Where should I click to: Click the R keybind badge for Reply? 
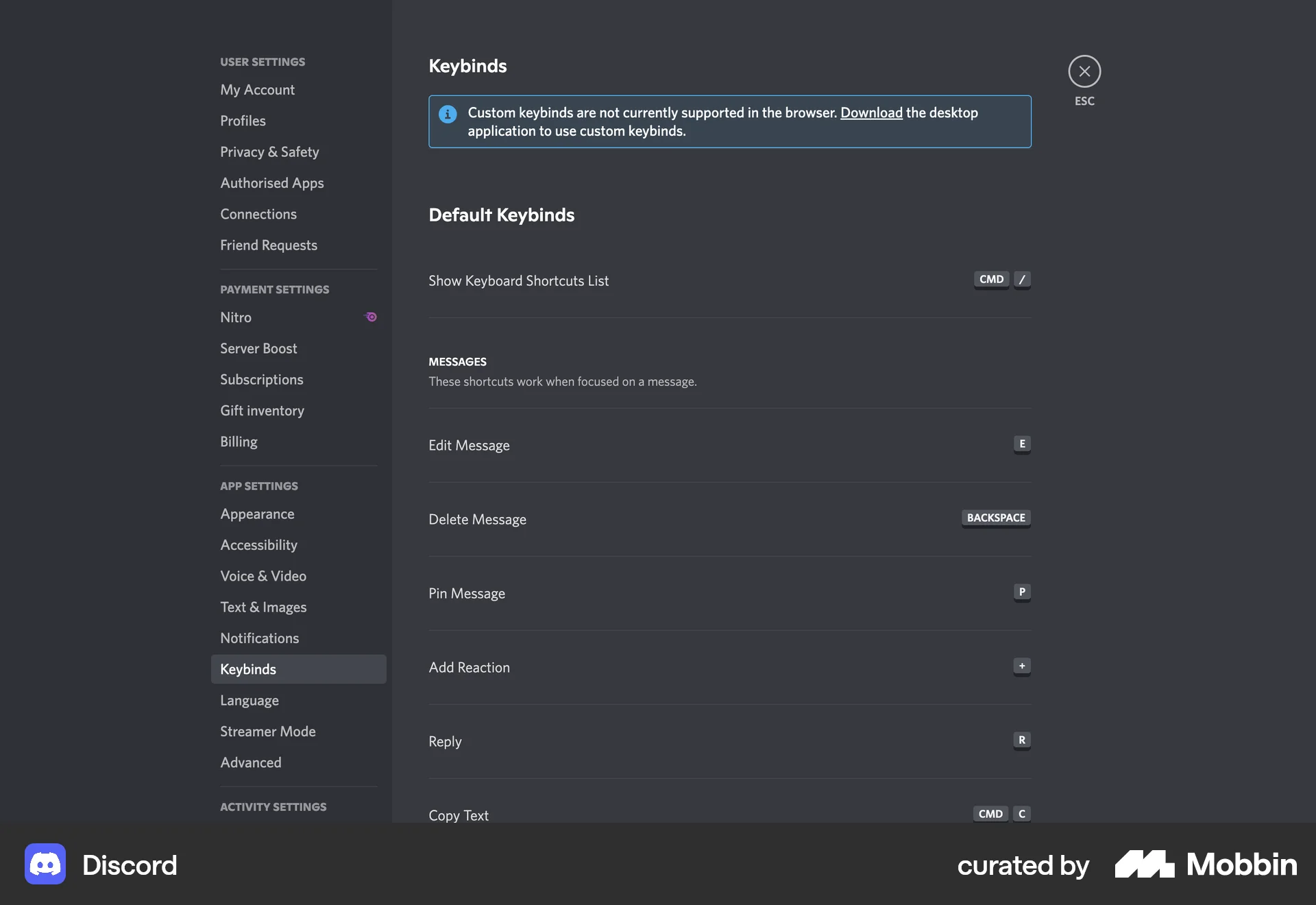coord(1022,740)
